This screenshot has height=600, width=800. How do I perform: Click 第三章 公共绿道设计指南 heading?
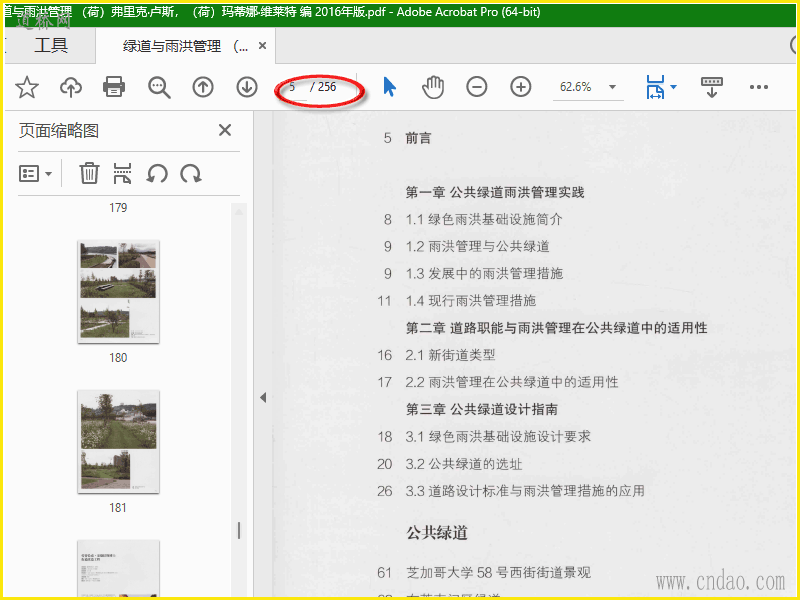coord(481,410)
